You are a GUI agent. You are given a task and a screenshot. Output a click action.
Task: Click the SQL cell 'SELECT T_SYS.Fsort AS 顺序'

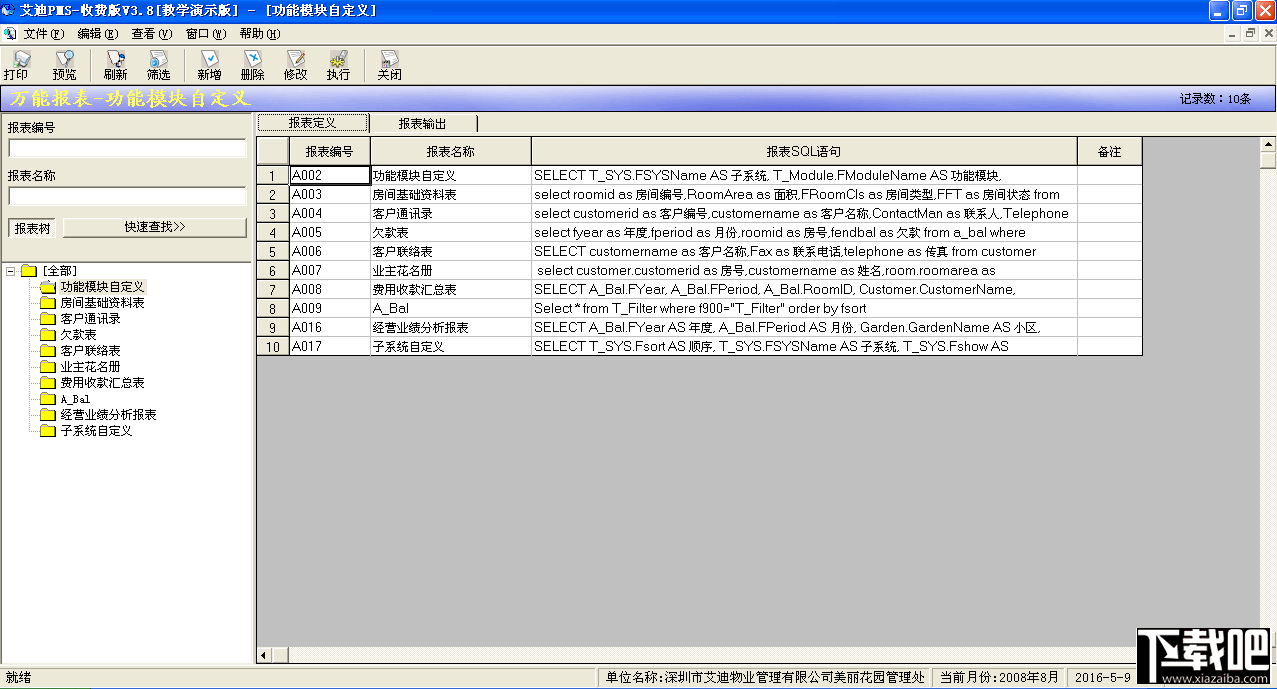click(x=804, y=346)
